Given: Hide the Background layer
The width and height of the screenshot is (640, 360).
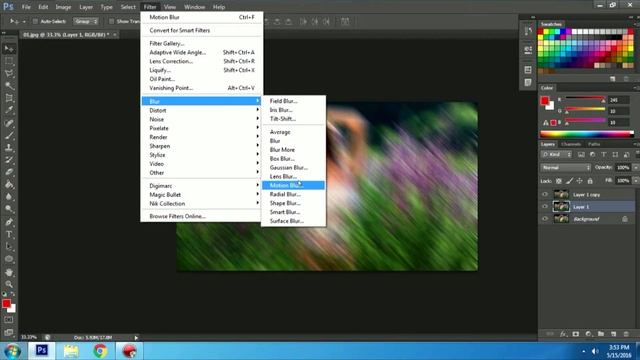Looking at the screenshot, I should pos(545,219).
